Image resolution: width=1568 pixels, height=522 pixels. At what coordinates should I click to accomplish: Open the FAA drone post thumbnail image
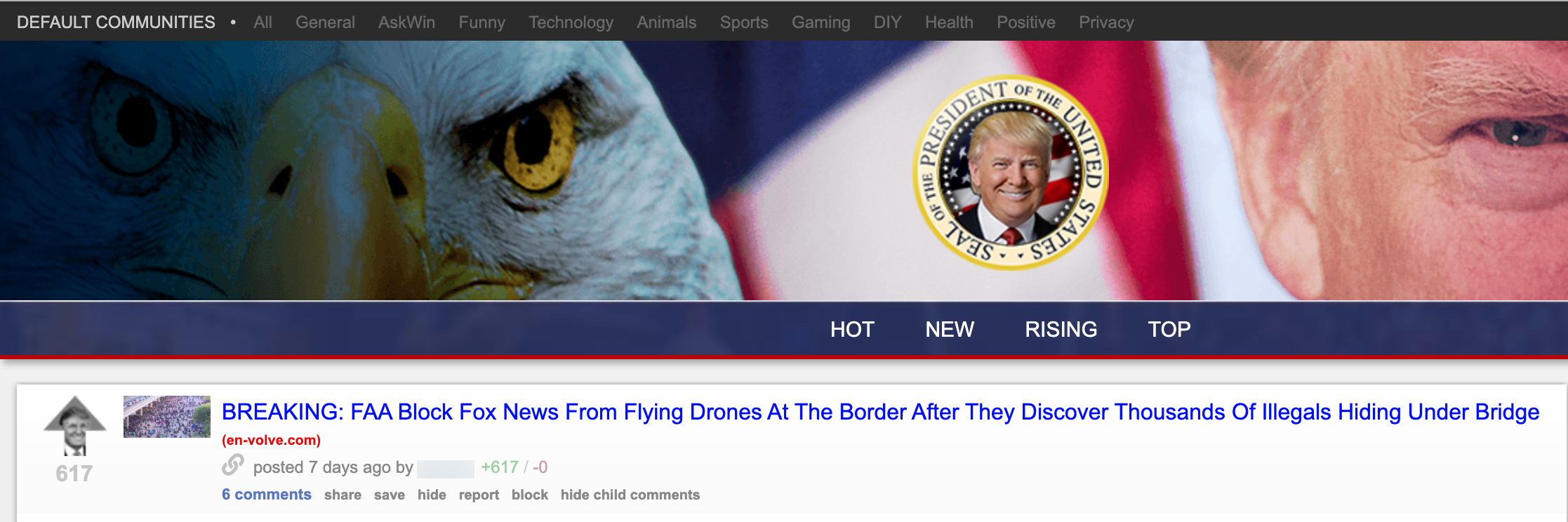167,417
